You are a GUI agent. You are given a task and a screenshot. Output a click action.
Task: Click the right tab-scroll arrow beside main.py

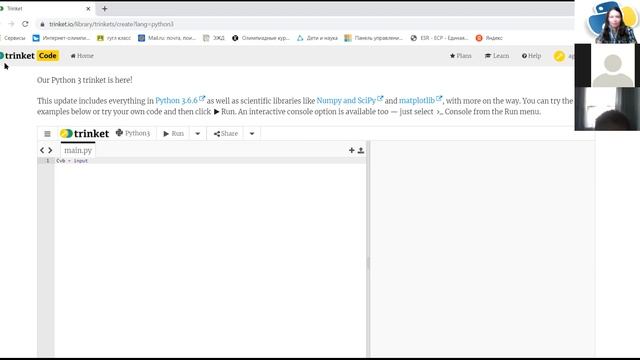[x=50, y=150]
